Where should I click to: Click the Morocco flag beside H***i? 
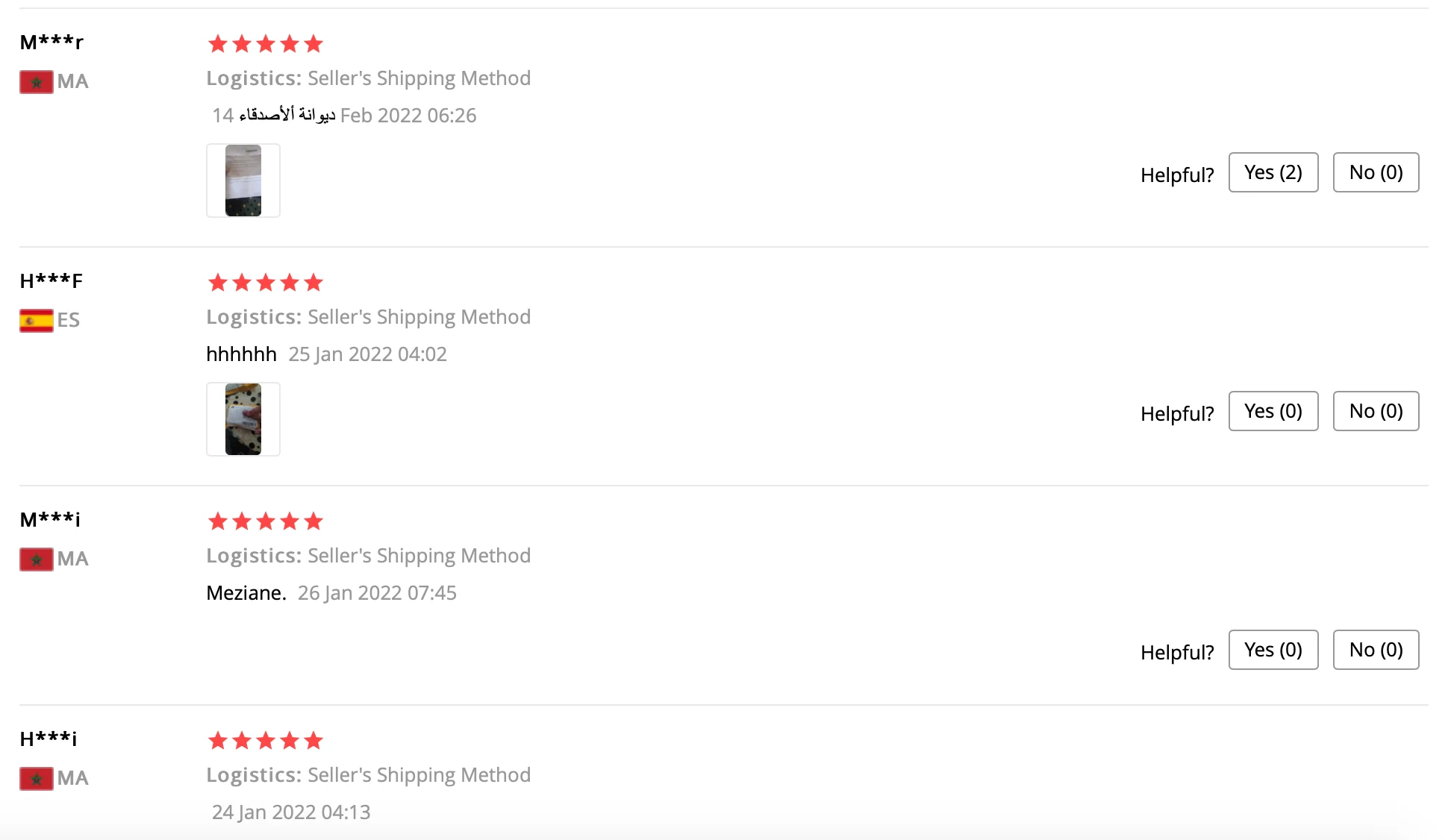tap(36, 778)
